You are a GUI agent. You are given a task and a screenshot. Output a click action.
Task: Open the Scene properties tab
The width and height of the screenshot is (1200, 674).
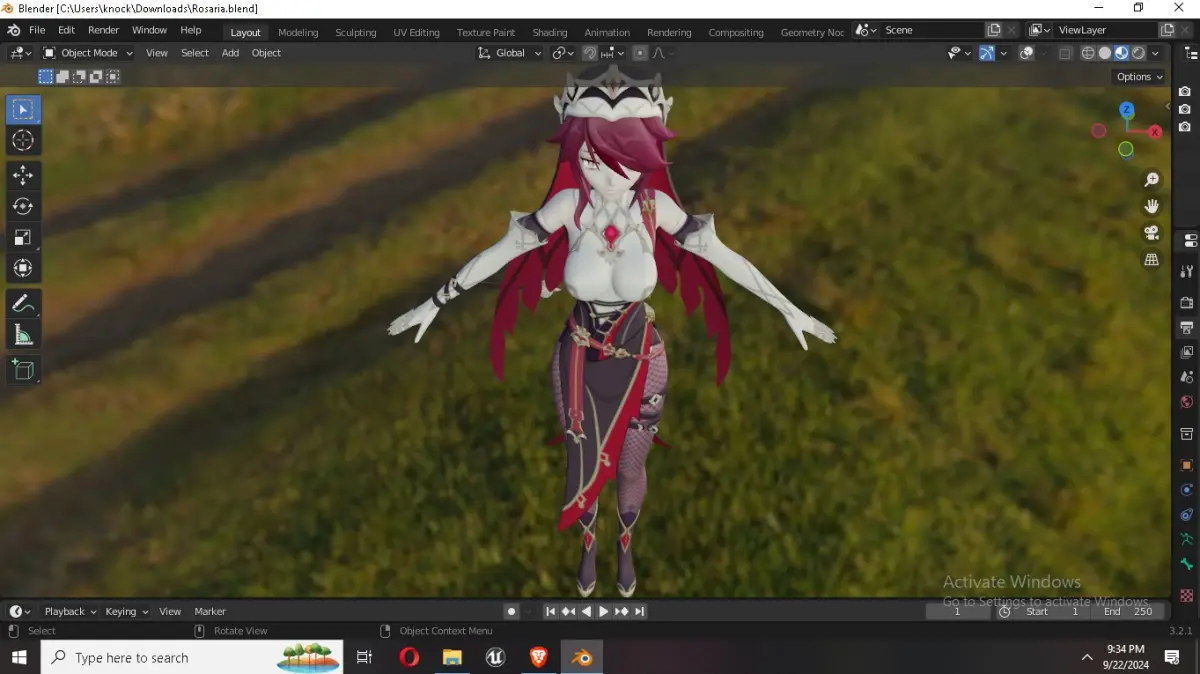pyautogui.click(x=1188, y=377)
